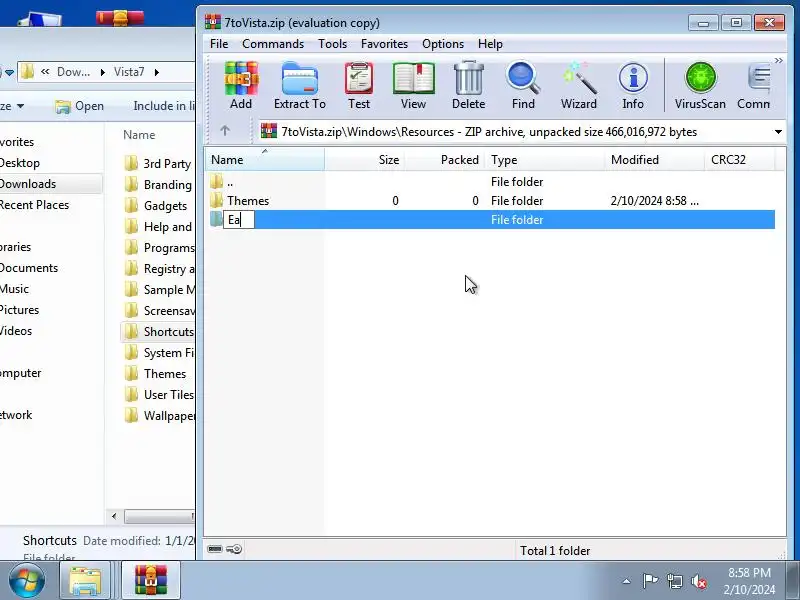Select the parent '..' folder row

[x=492, y=182]
